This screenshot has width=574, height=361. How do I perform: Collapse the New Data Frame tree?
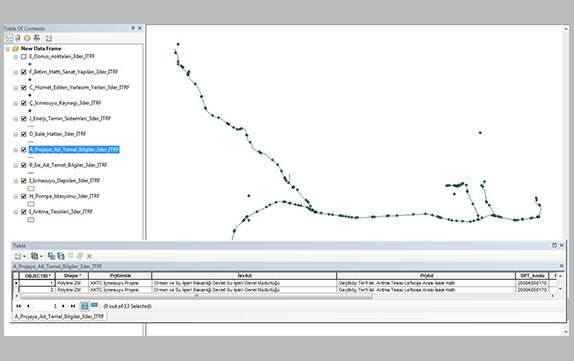pos(8,49)
